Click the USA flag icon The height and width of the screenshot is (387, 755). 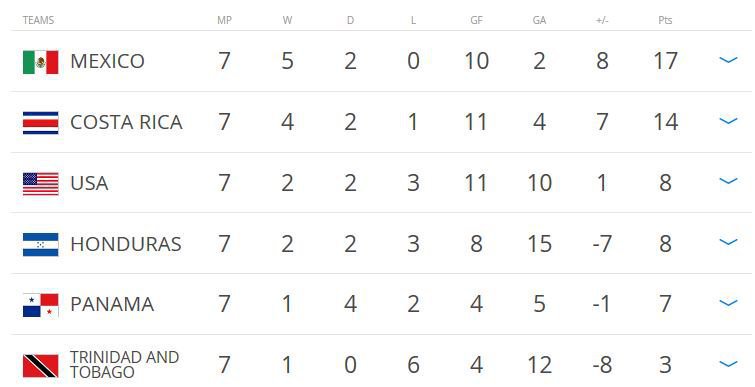tap(40, 184)
